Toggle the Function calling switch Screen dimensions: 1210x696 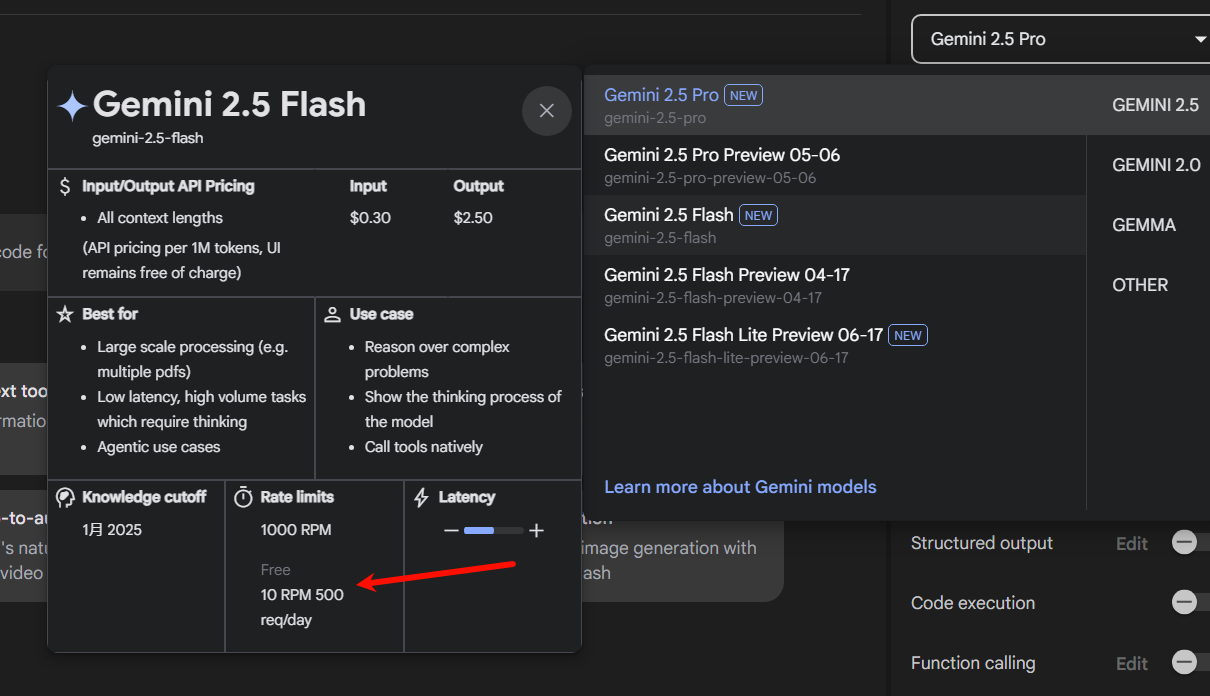[x=1190, y=663]
